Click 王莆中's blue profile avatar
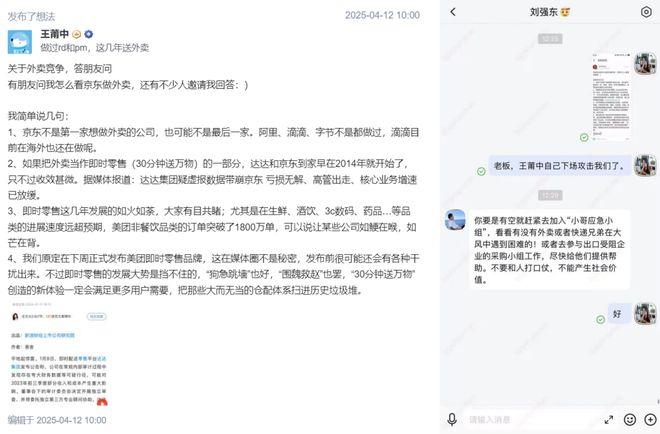The width and height of the screenshot is (660, 434). [20, 42]
